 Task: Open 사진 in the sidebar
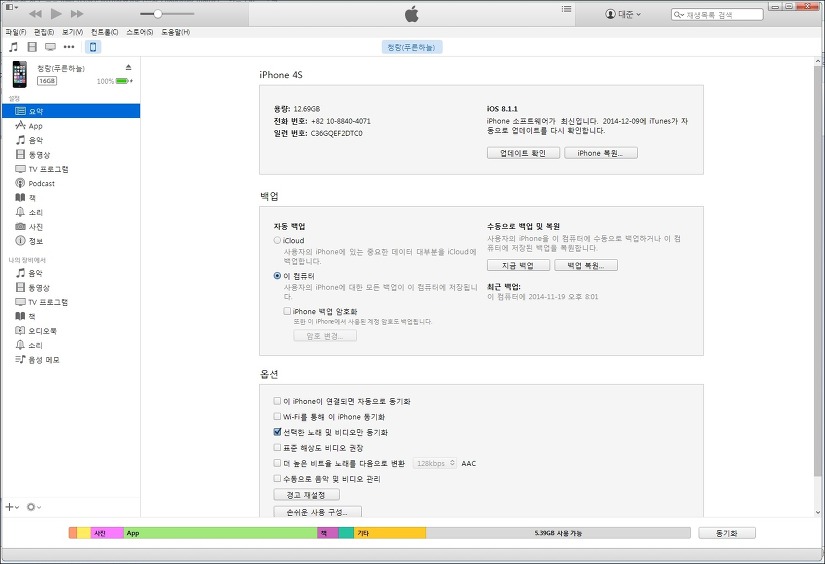(71, 227)
